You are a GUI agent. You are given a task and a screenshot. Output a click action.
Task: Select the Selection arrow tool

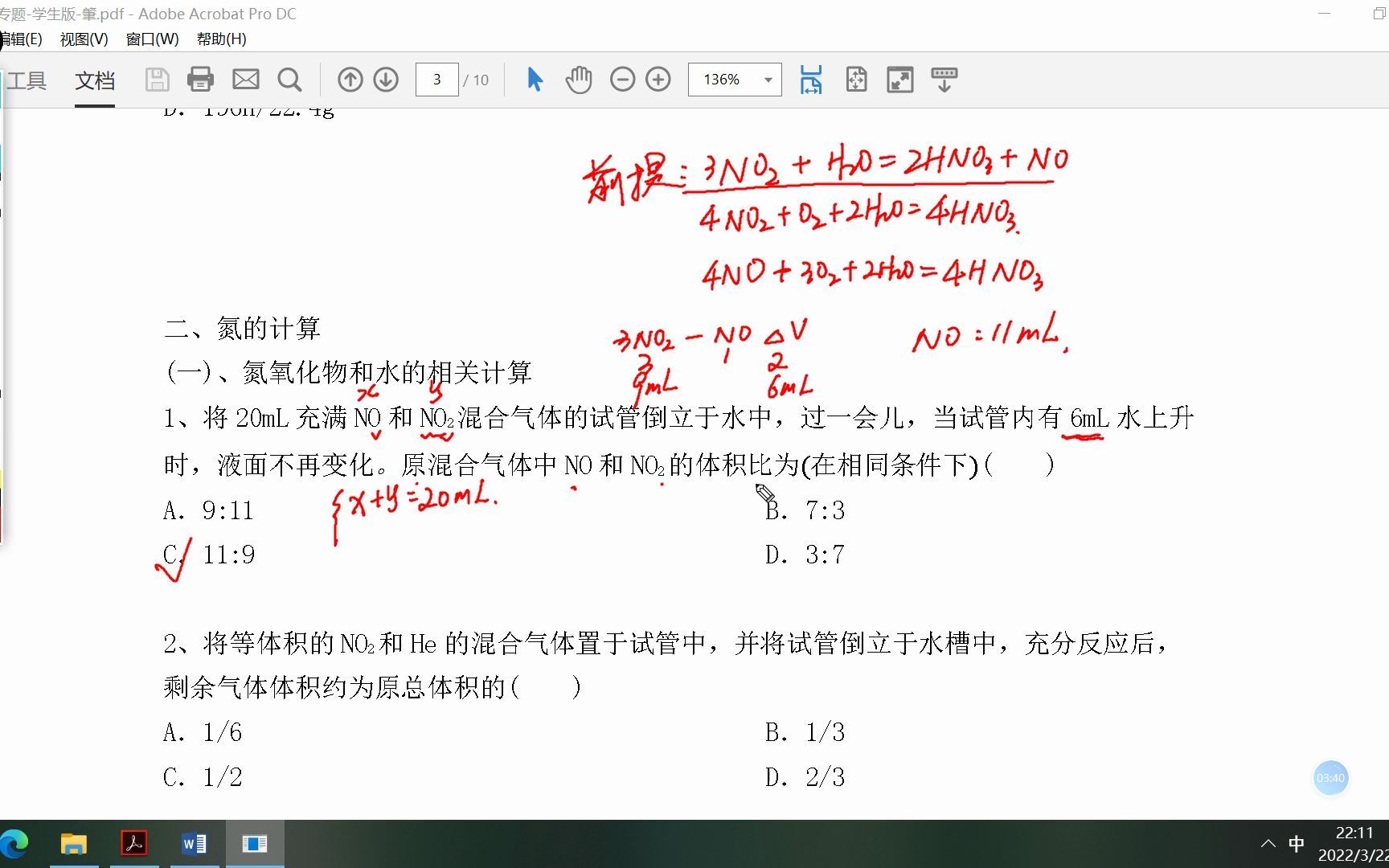point(533,79)
